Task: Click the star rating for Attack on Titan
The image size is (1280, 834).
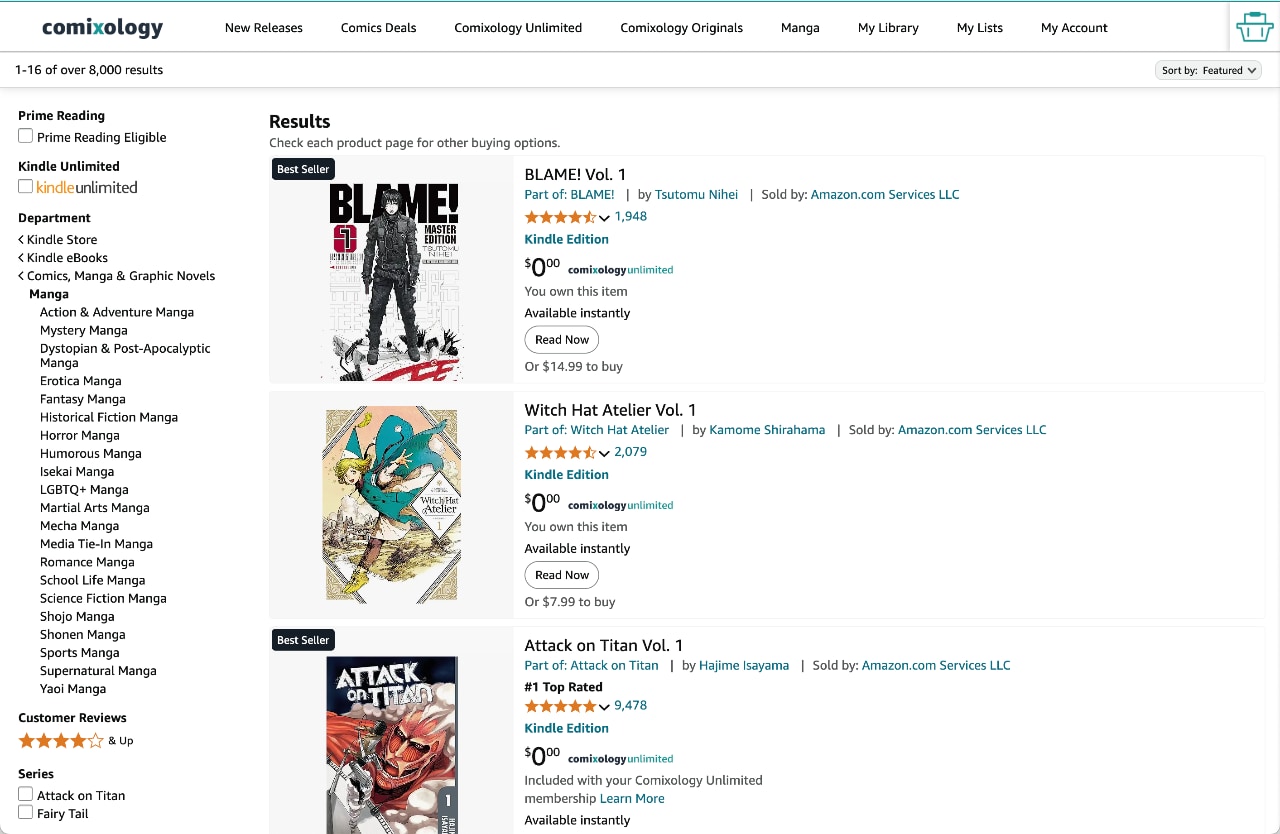Action: click(x=561, y=706)
